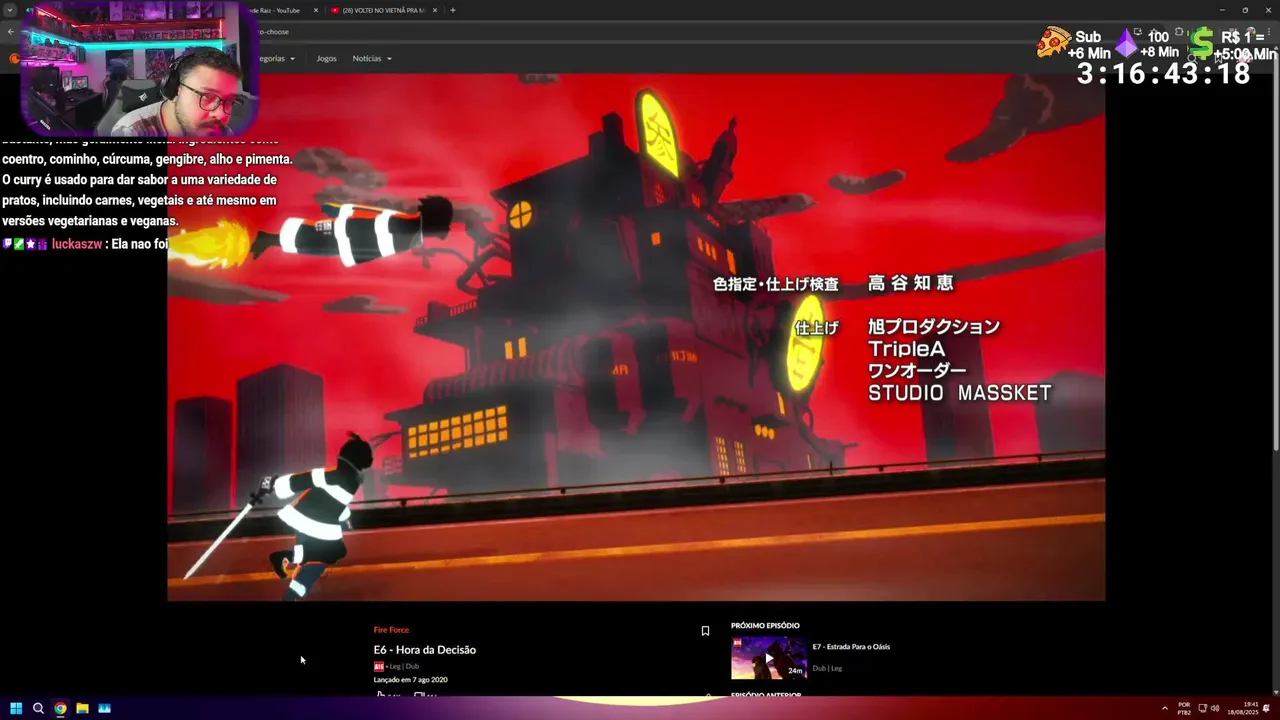
Task: Open the volume tray icon
Action: (x=1215, y=708)
